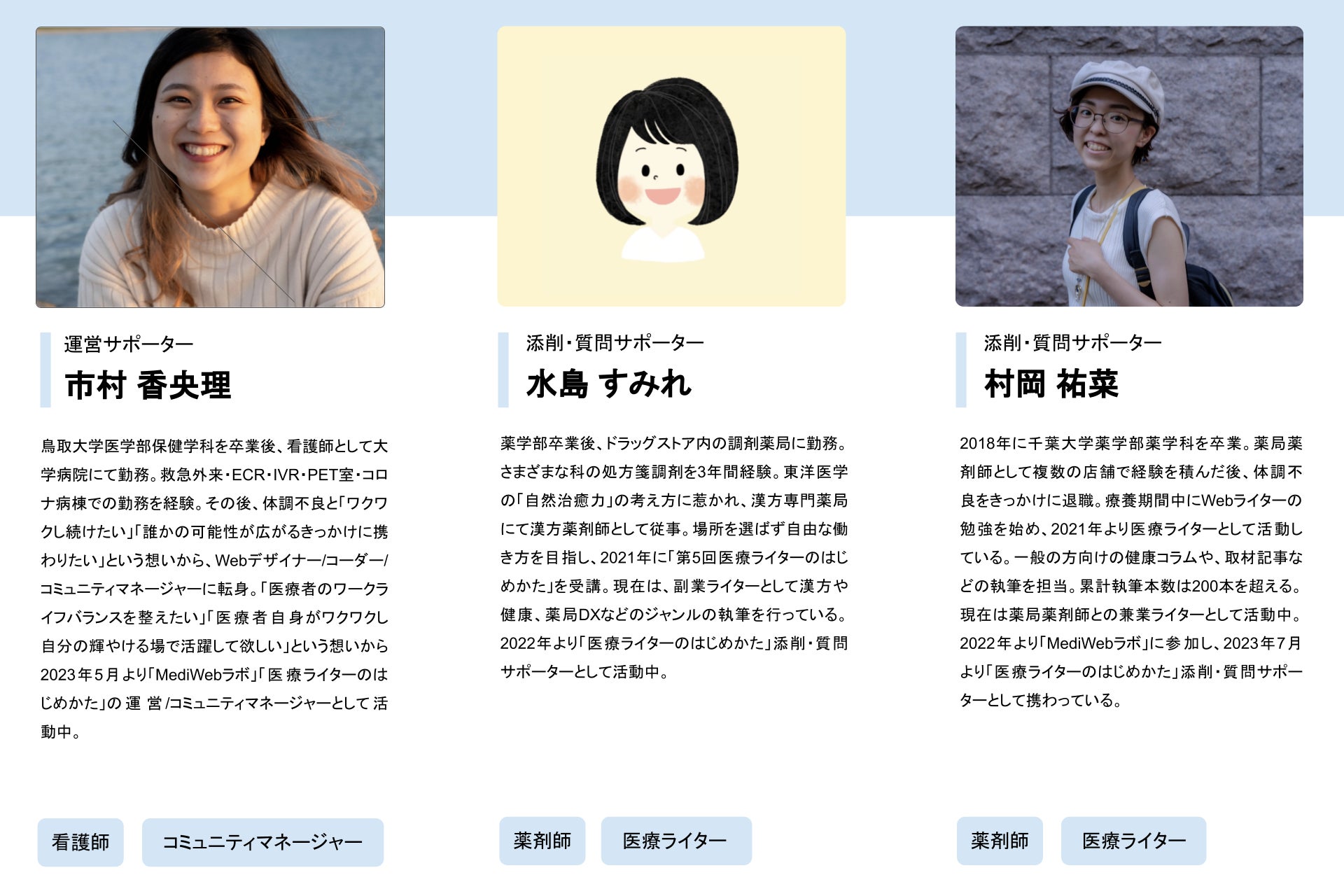Viewport: 1344px width, 896px height.
Task: Click the blue accent bar beside 村岡 祐菜
Action: click(961, 370)
